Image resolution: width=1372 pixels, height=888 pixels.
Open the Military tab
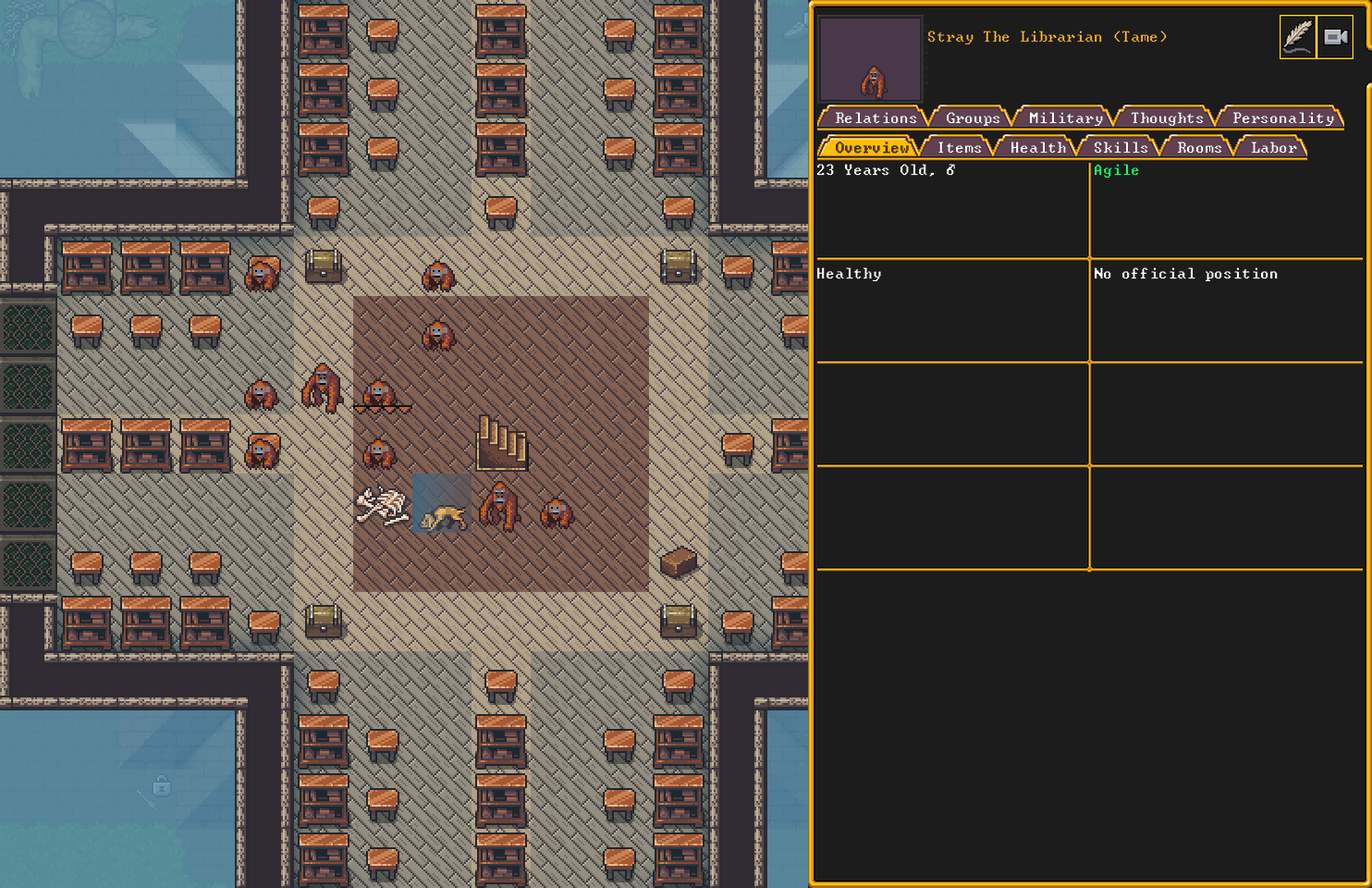coord(1065,117)
